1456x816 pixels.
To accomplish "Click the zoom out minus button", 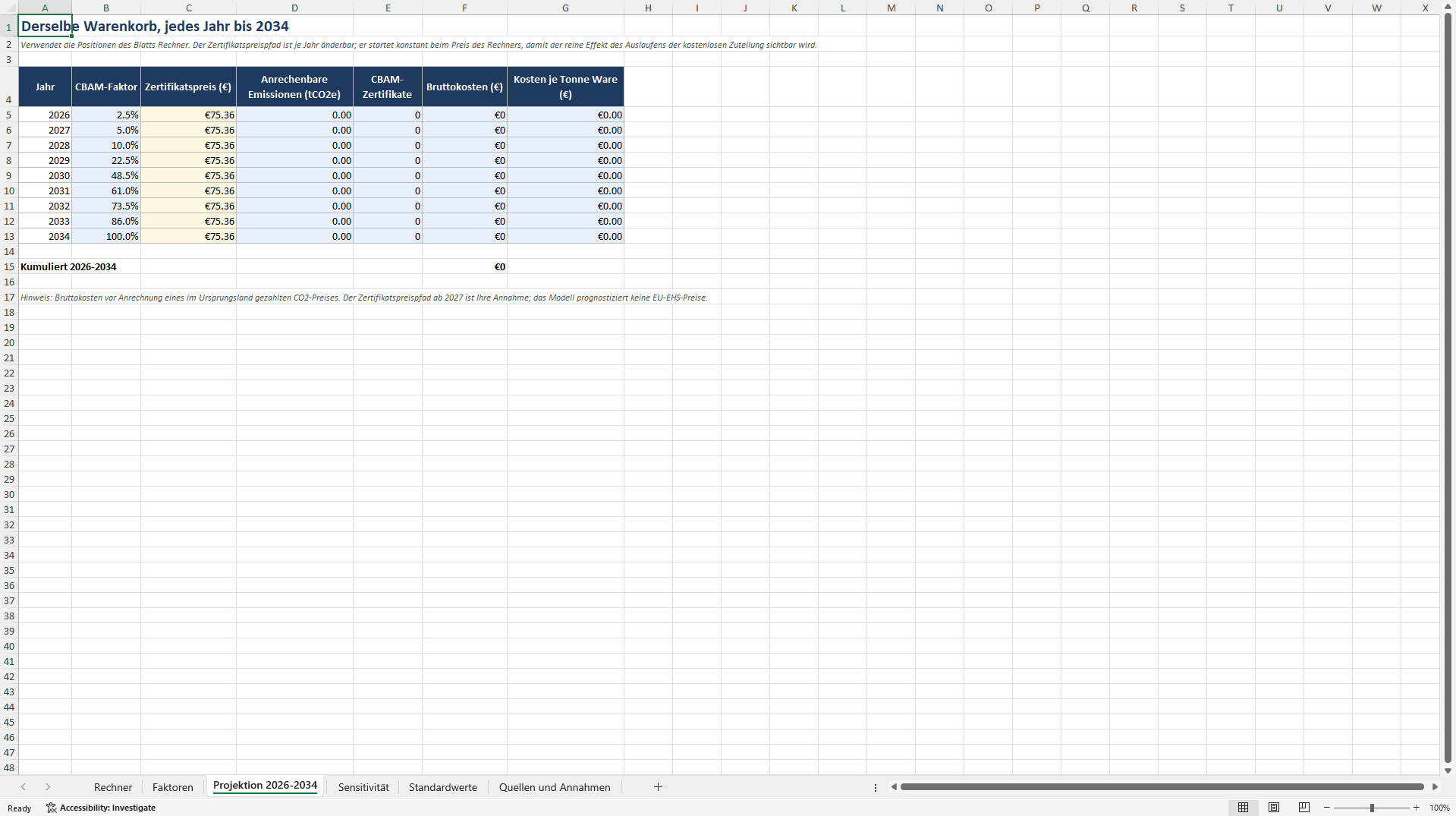I will [1326, 808].
